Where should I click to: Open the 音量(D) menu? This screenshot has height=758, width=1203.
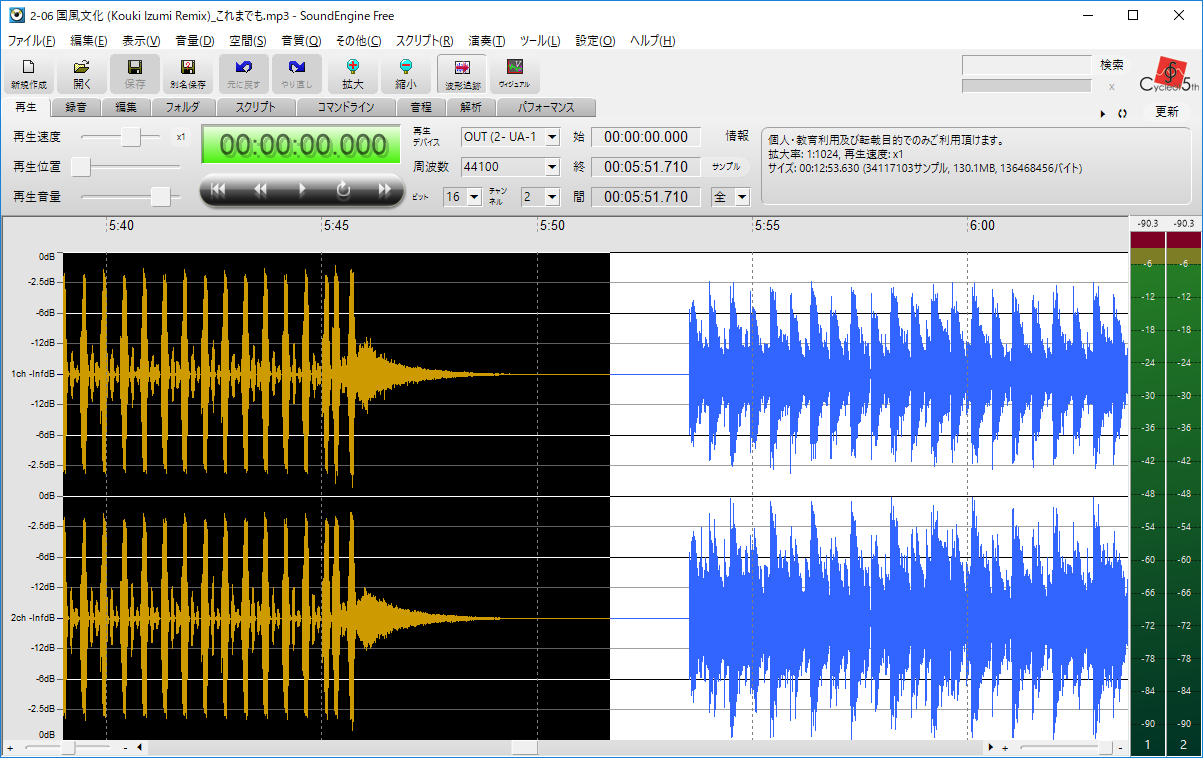(195, 41)
